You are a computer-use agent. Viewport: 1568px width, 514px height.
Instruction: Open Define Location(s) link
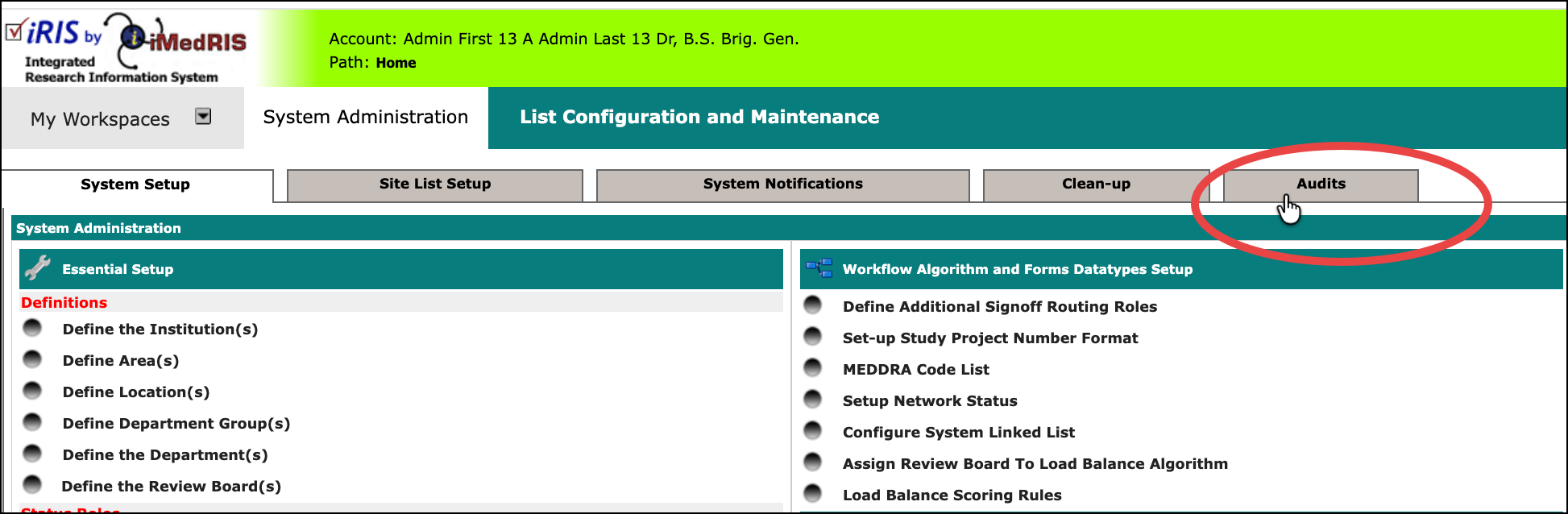[x=136, y=392]
